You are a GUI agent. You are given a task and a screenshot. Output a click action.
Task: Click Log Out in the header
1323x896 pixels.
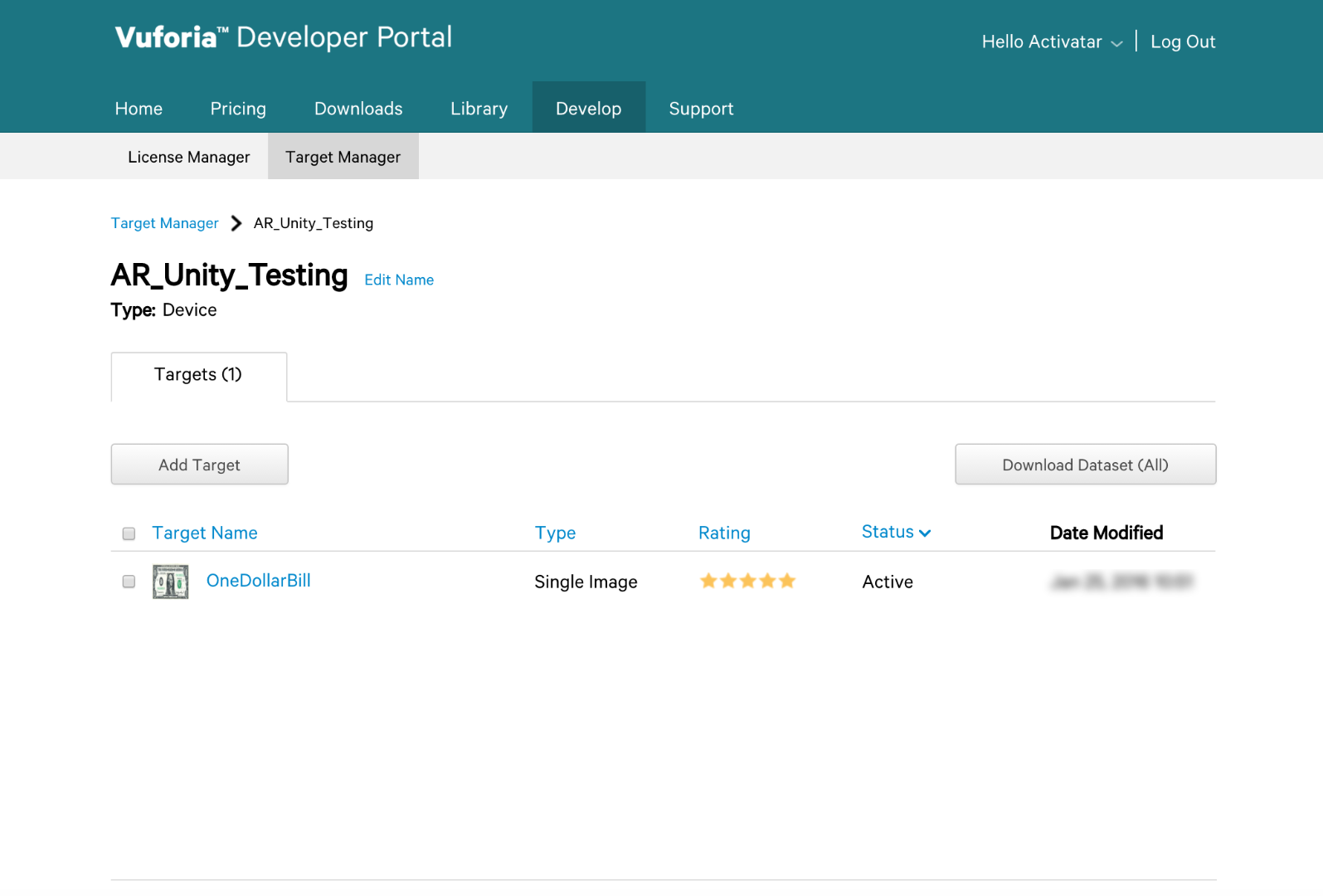click(1182, 42)
